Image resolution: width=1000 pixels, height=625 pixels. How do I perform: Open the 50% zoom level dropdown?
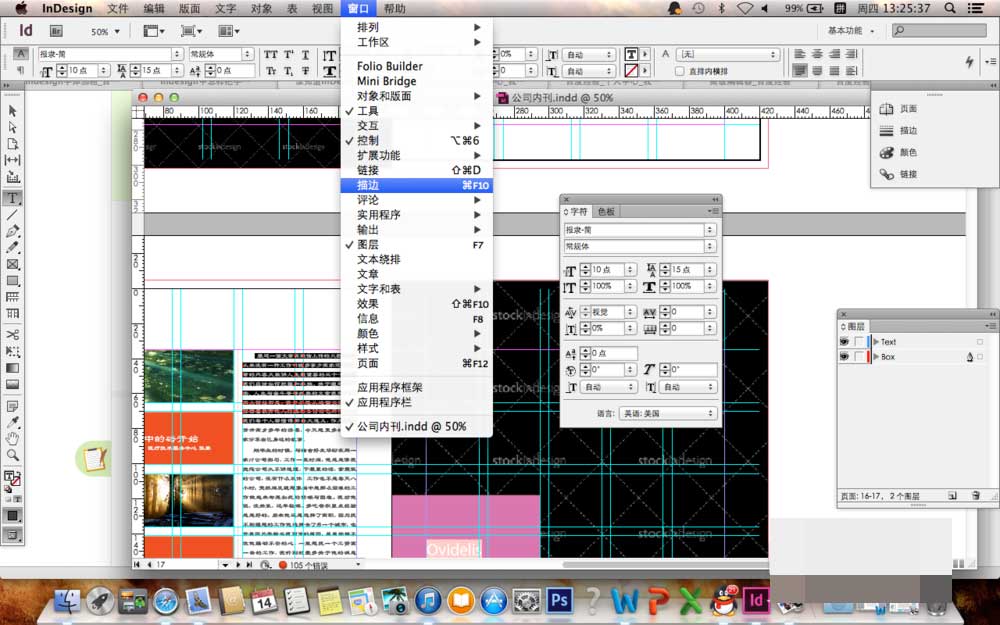point(105,32)
